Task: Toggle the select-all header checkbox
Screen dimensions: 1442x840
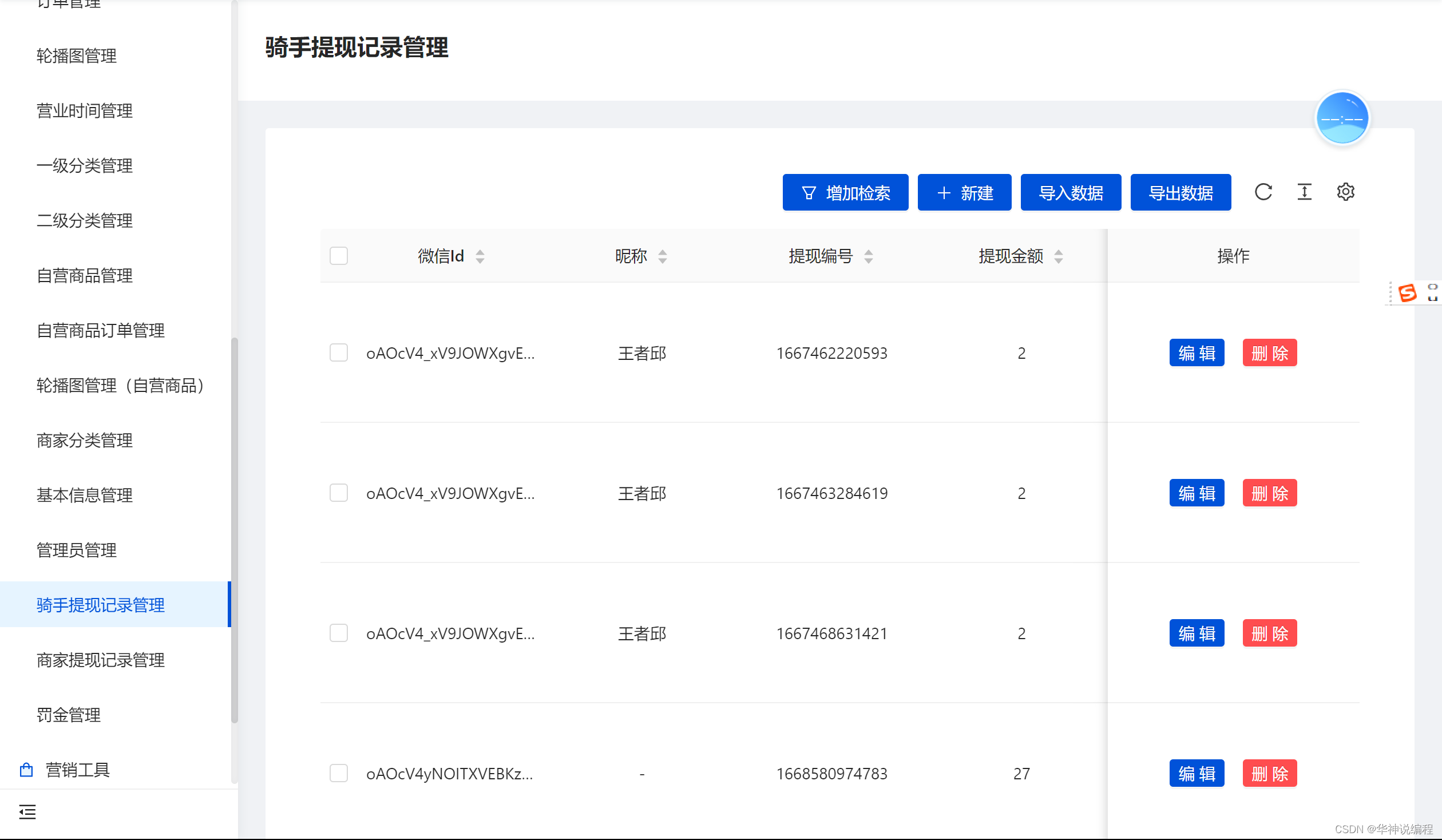Action: tap(339, 256)
